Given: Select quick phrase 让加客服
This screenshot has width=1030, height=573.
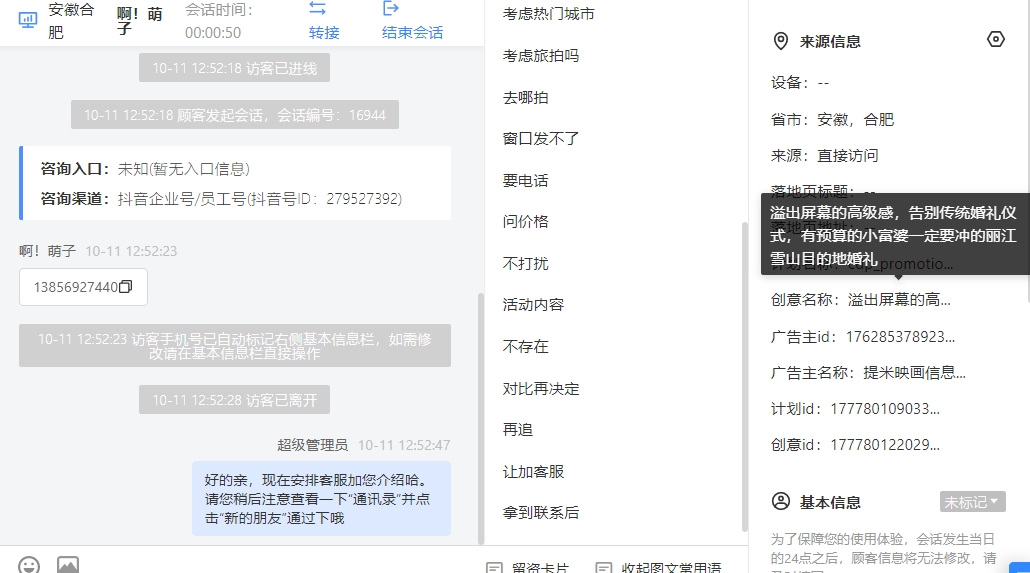Looking at the screenshot, I should click(x=533, y=471).
